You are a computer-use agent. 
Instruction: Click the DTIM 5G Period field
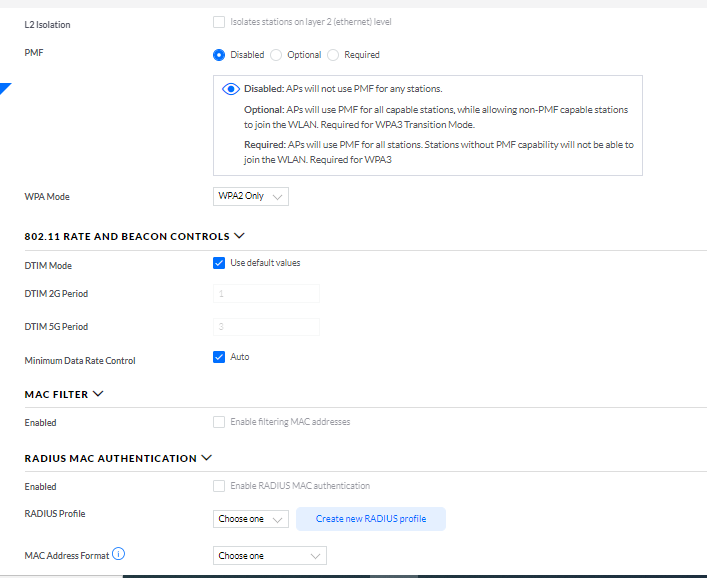click(266, 327)
